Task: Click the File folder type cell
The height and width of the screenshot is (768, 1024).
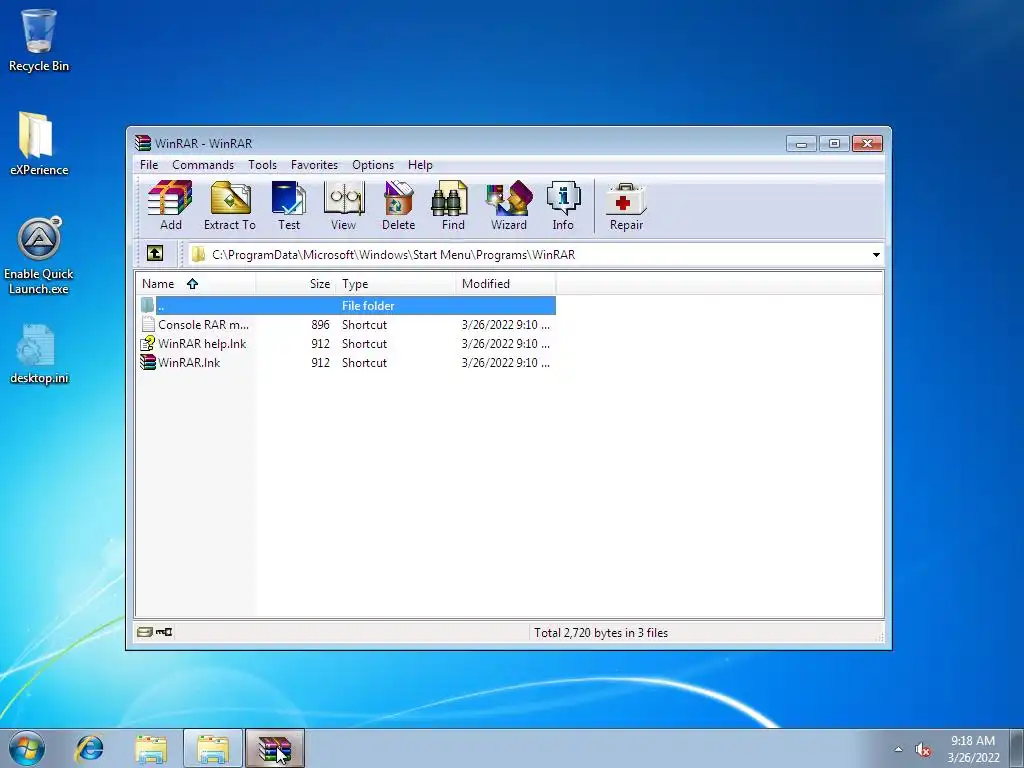Action: (x=368, y=306)
